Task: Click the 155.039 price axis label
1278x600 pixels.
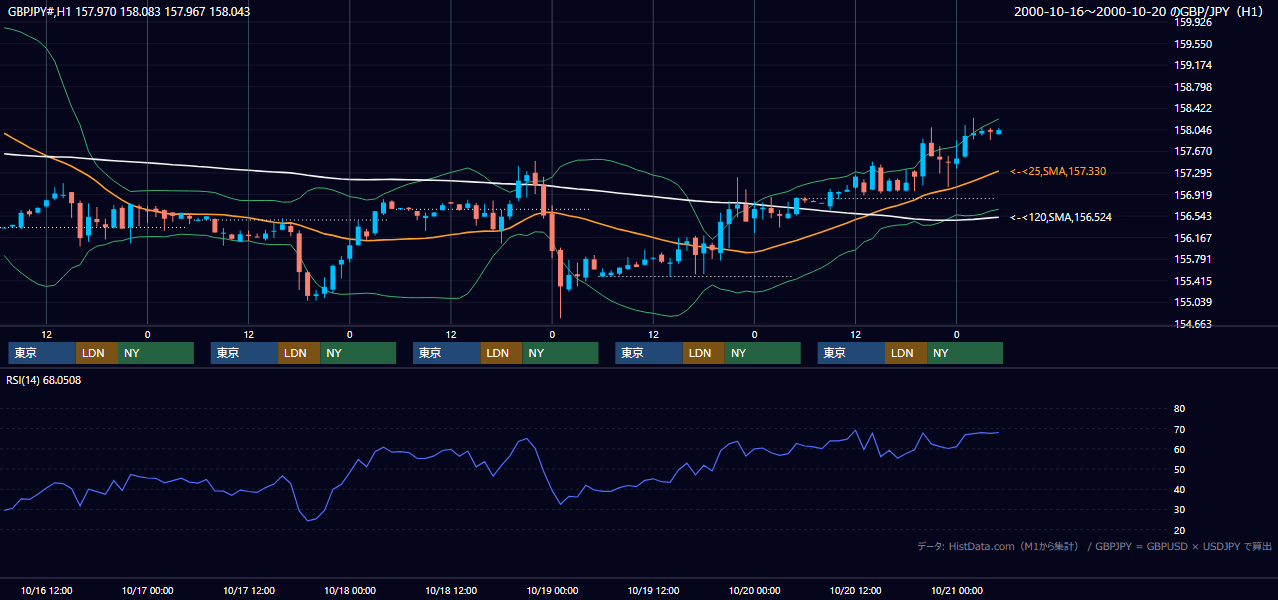Action: pyautogui.click(x=1192, y=302)
